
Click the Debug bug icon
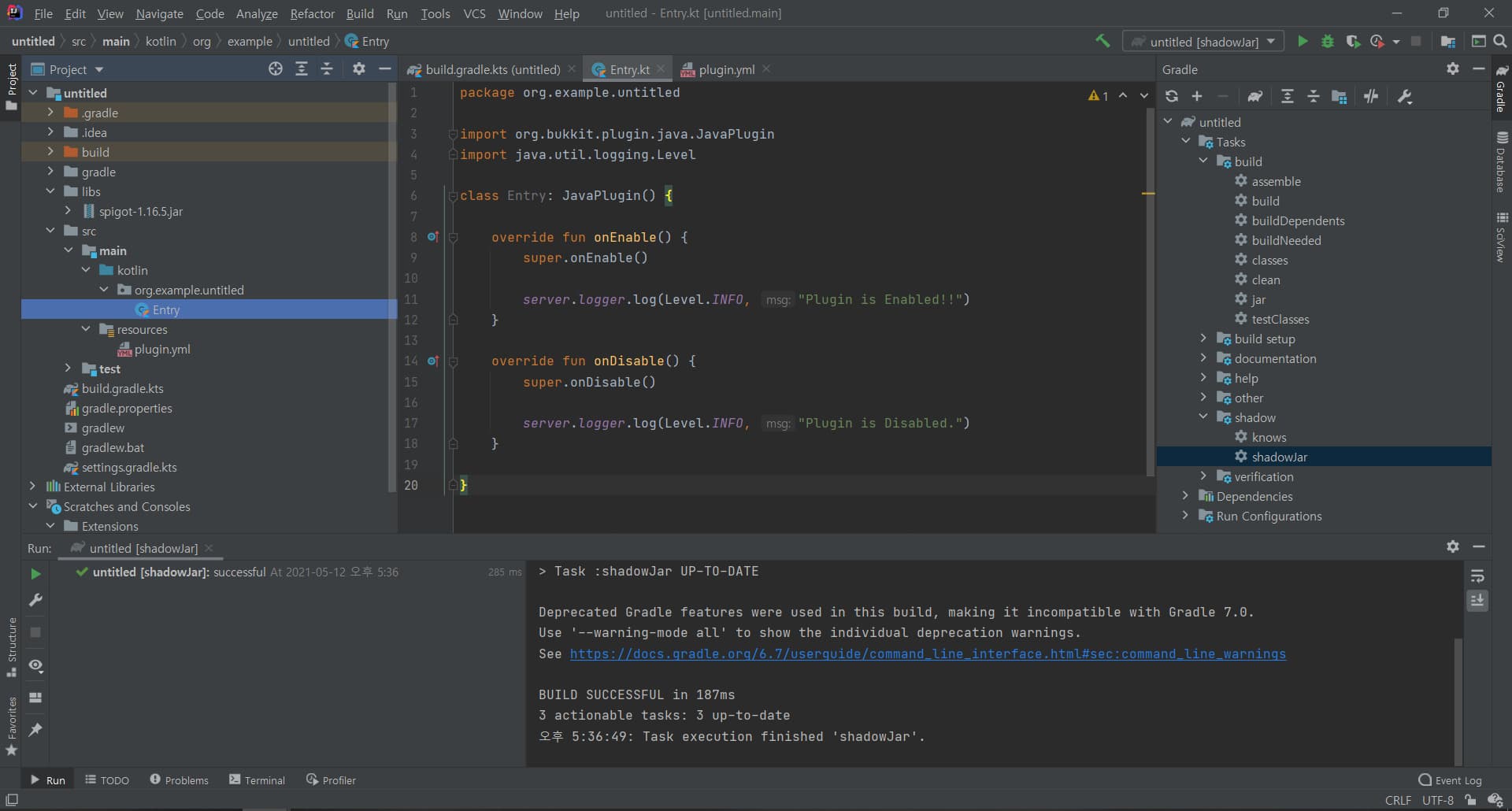click(x=1328, y=41)
